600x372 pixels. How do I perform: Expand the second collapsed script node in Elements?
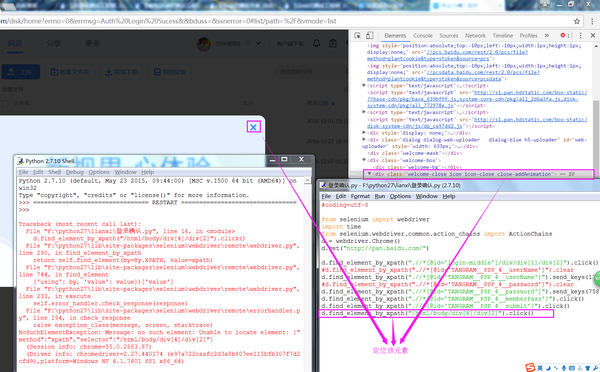[364, 112]
